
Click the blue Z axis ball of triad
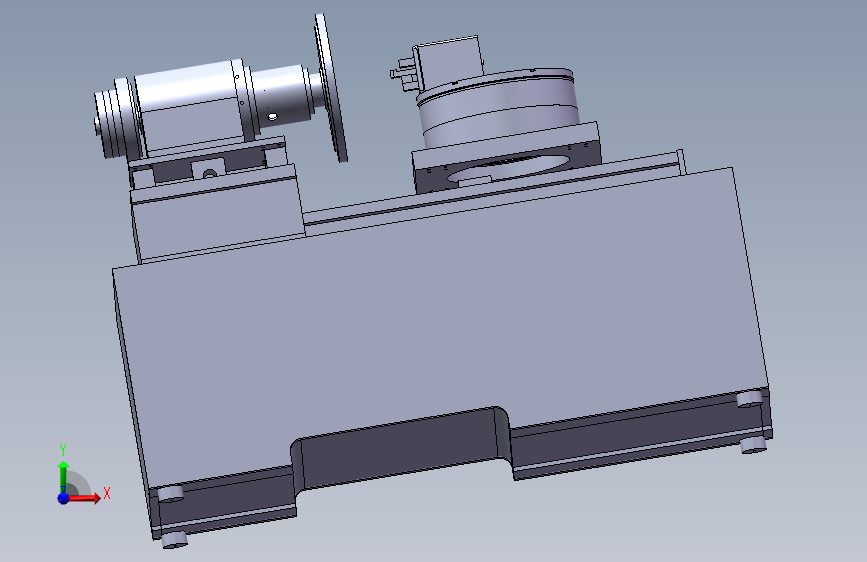point(64,498)
